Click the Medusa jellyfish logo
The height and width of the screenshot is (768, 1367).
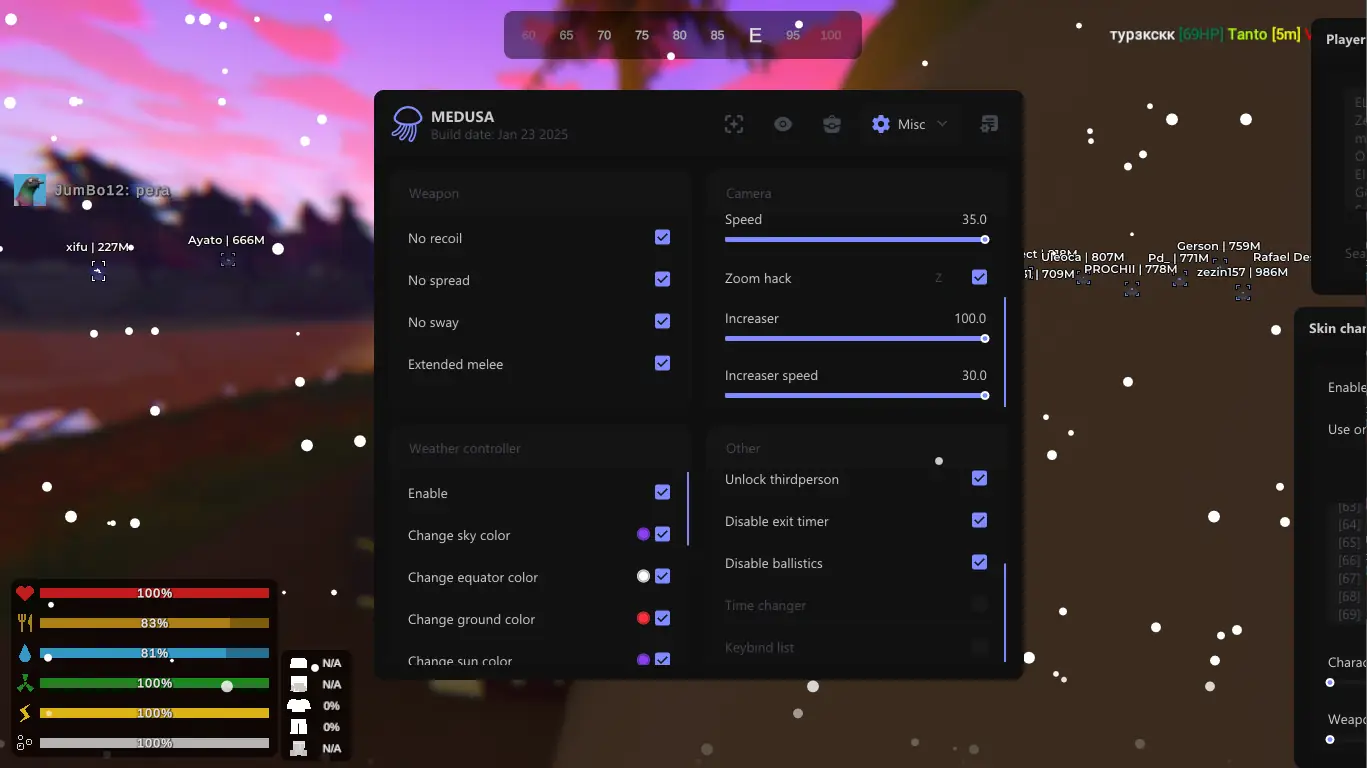(406, 124)
